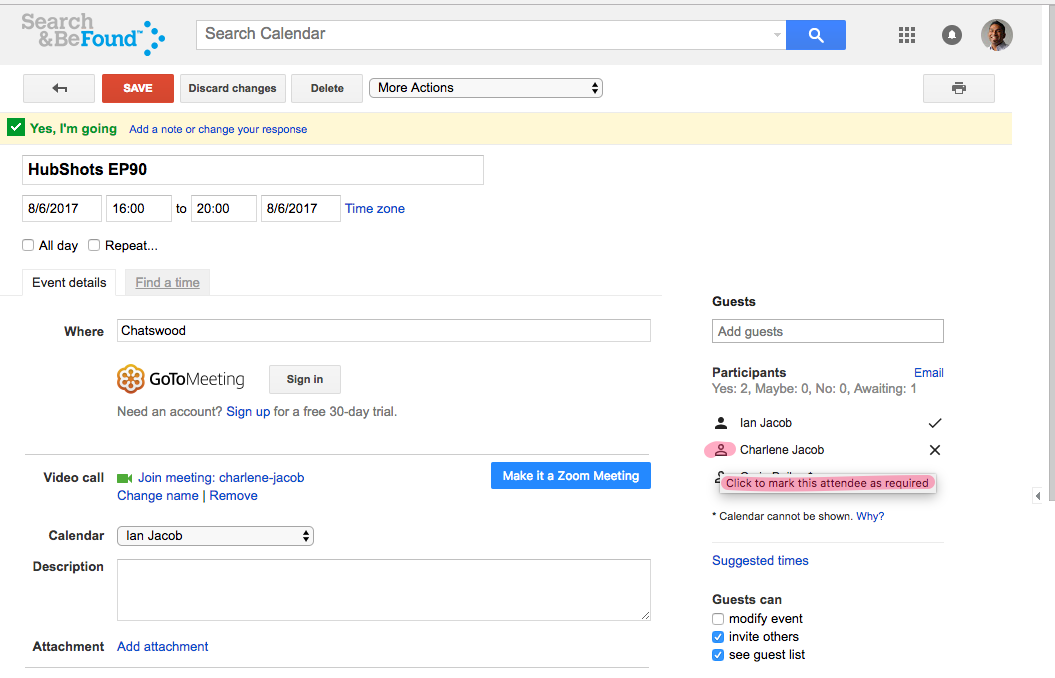Expand the Calendar selector showing Ian Jacob

point(215,536)
